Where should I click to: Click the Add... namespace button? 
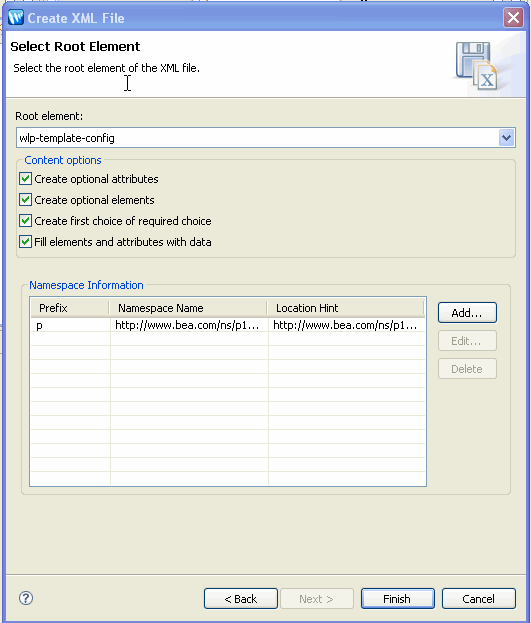pyautogui.click(x=467, y=313)
